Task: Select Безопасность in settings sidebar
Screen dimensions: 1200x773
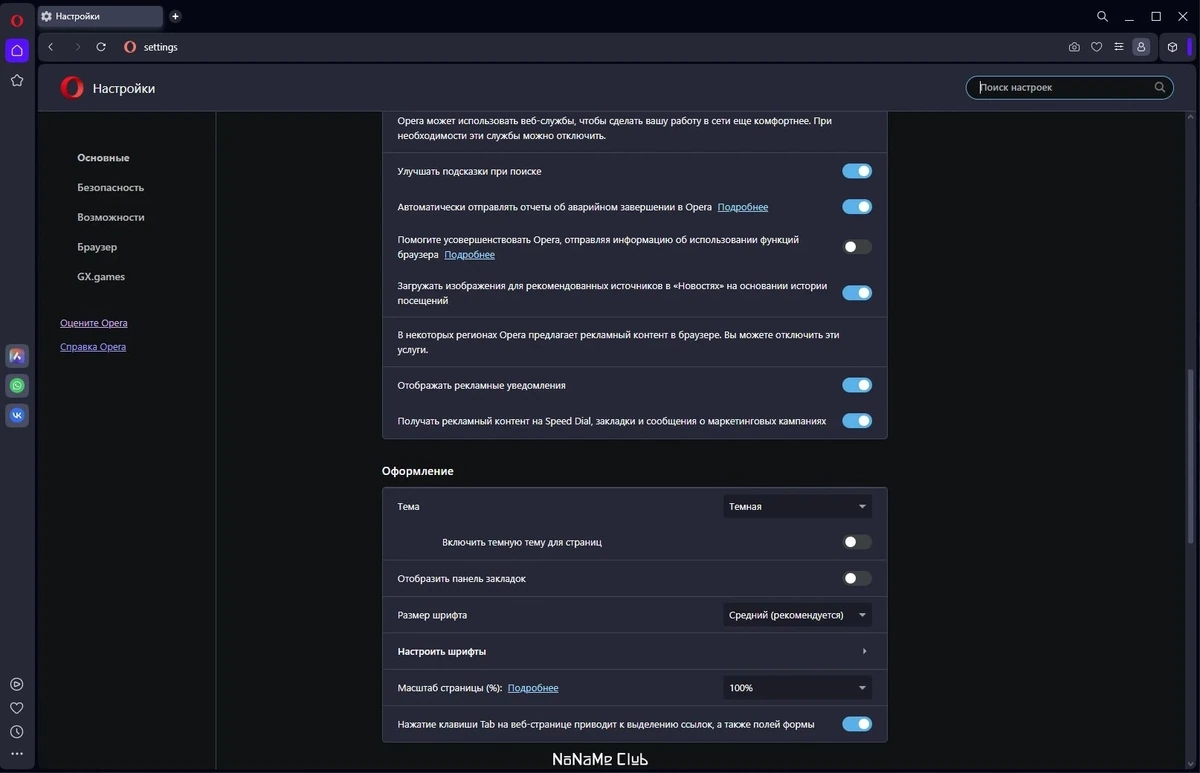Action: (x=111, y=188)
